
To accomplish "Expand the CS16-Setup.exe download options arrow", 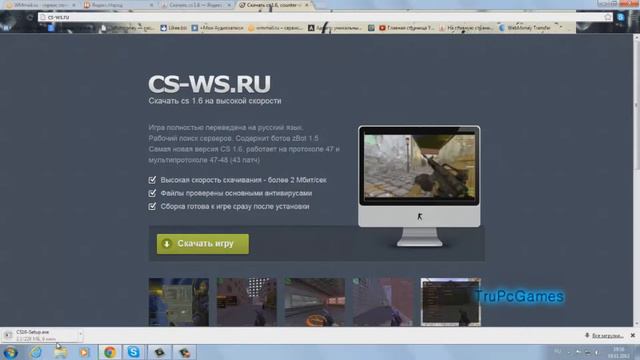I will (x=80, y=336).
